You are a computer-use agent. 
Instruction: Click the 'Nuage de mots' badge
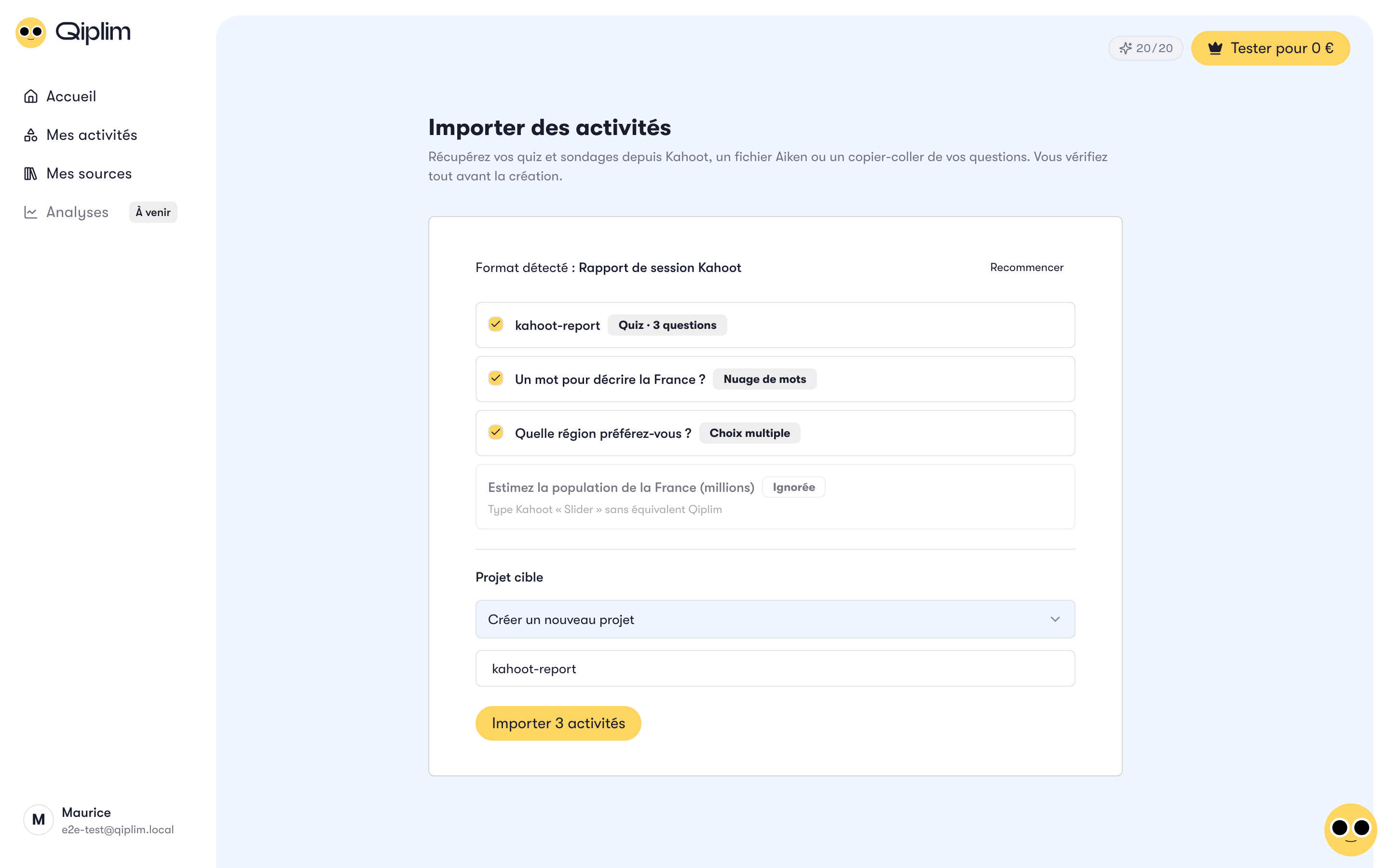click(764, 379)
